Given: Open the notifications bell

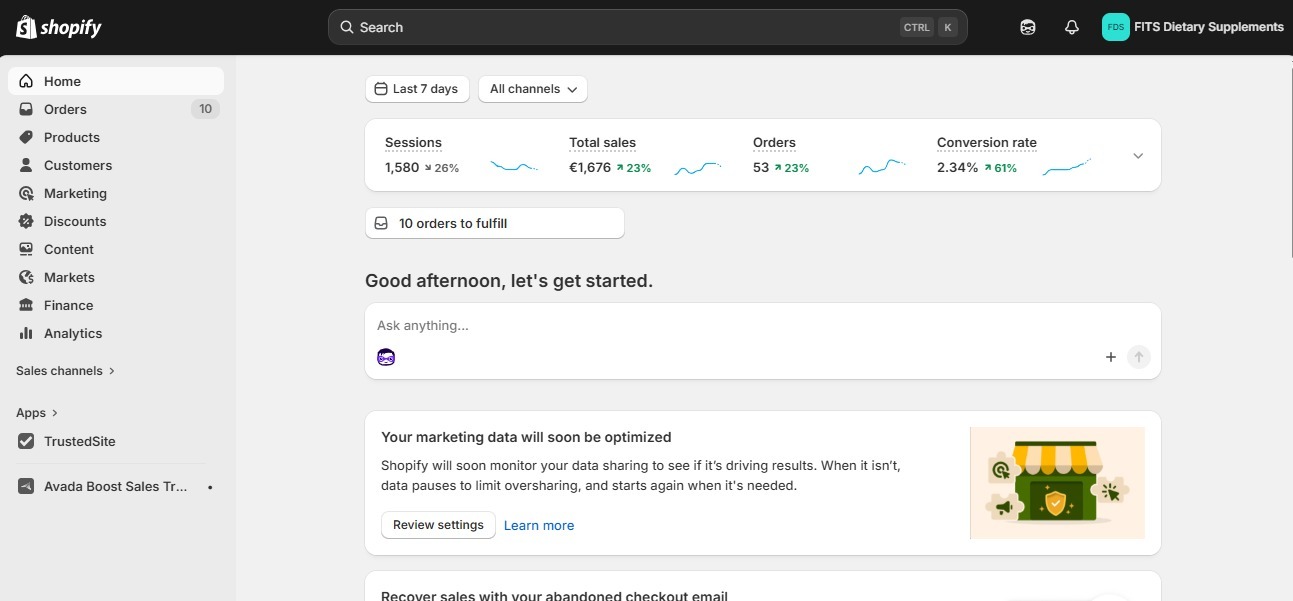Looking at the screenshot, I should (1072, 27).
